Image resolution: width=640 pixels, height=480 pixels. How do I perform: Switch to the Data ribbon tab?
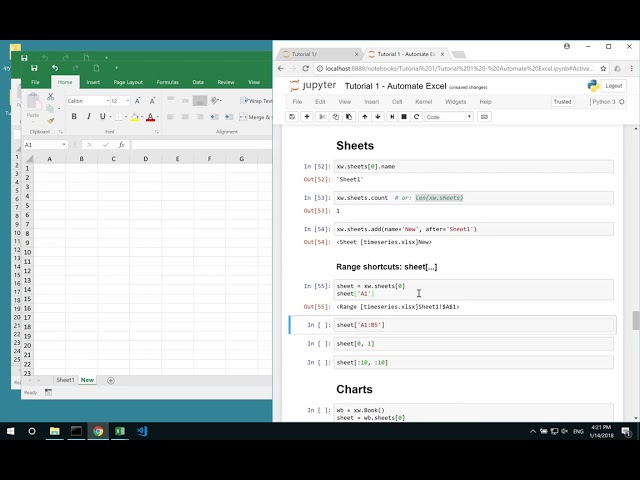click(x=198, y=82)
